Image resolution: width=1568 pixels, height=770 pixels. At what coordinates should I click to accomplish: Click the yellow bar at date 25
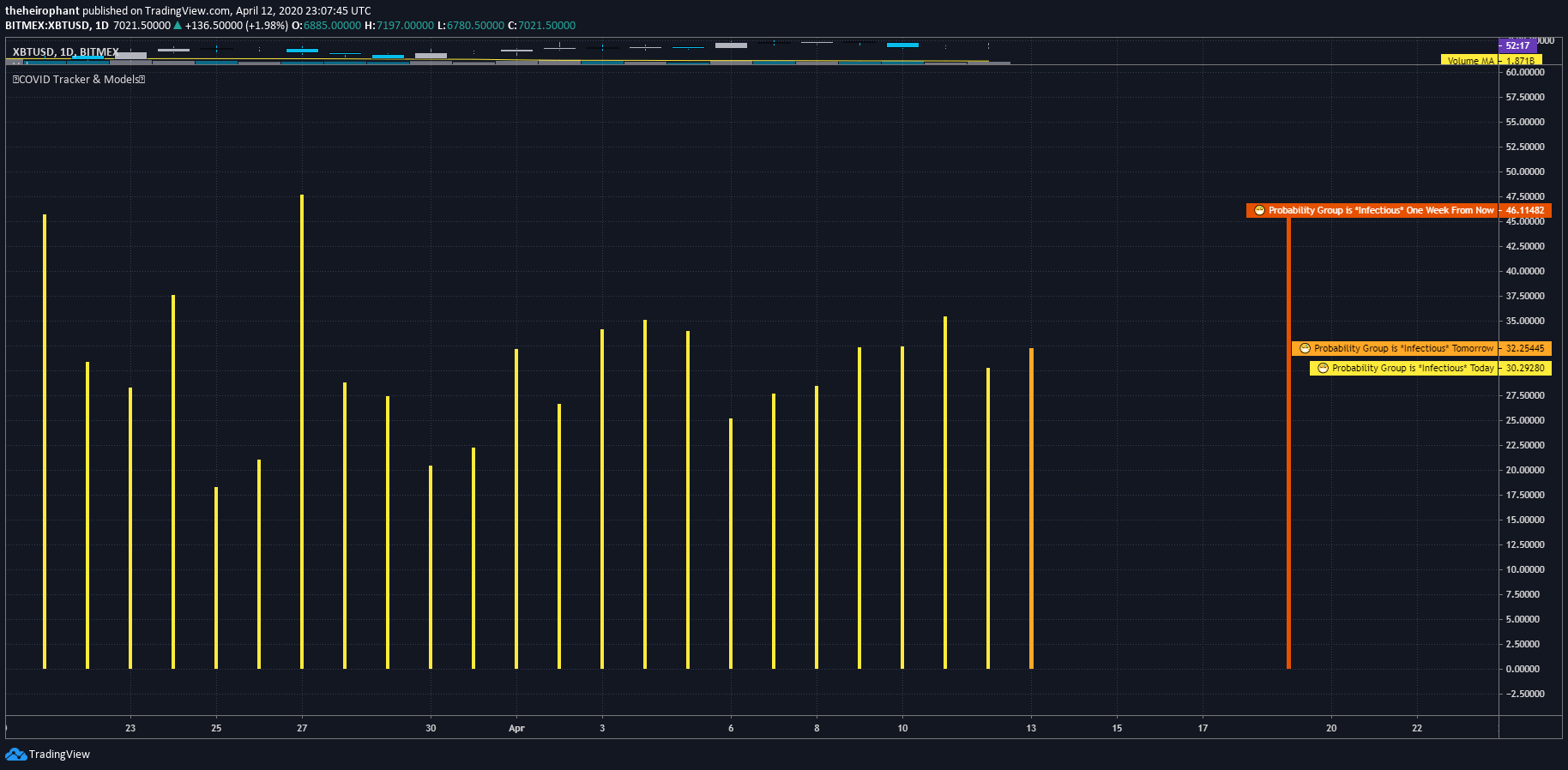(216, 578)
